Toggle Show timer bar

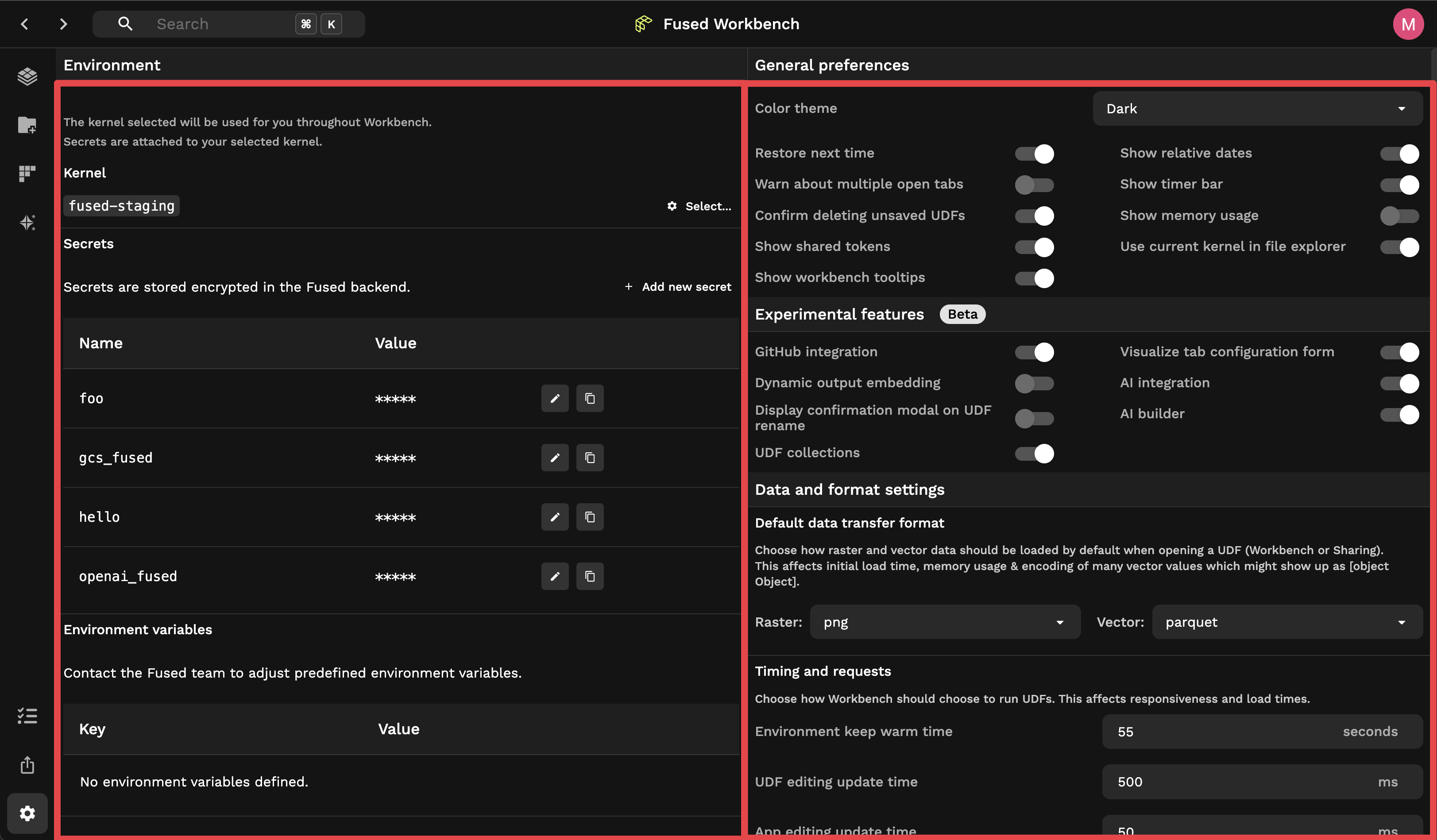(x=1399, y=185)
